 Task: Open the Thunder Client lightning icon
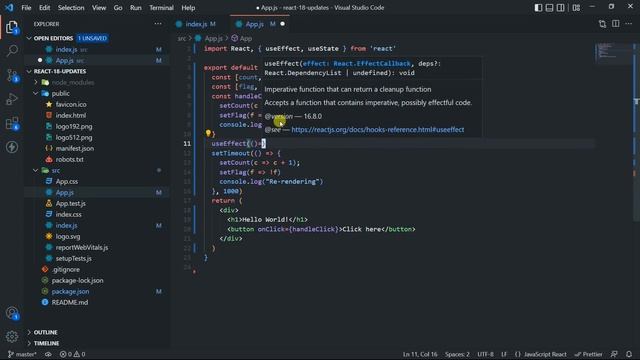[12, 147]
